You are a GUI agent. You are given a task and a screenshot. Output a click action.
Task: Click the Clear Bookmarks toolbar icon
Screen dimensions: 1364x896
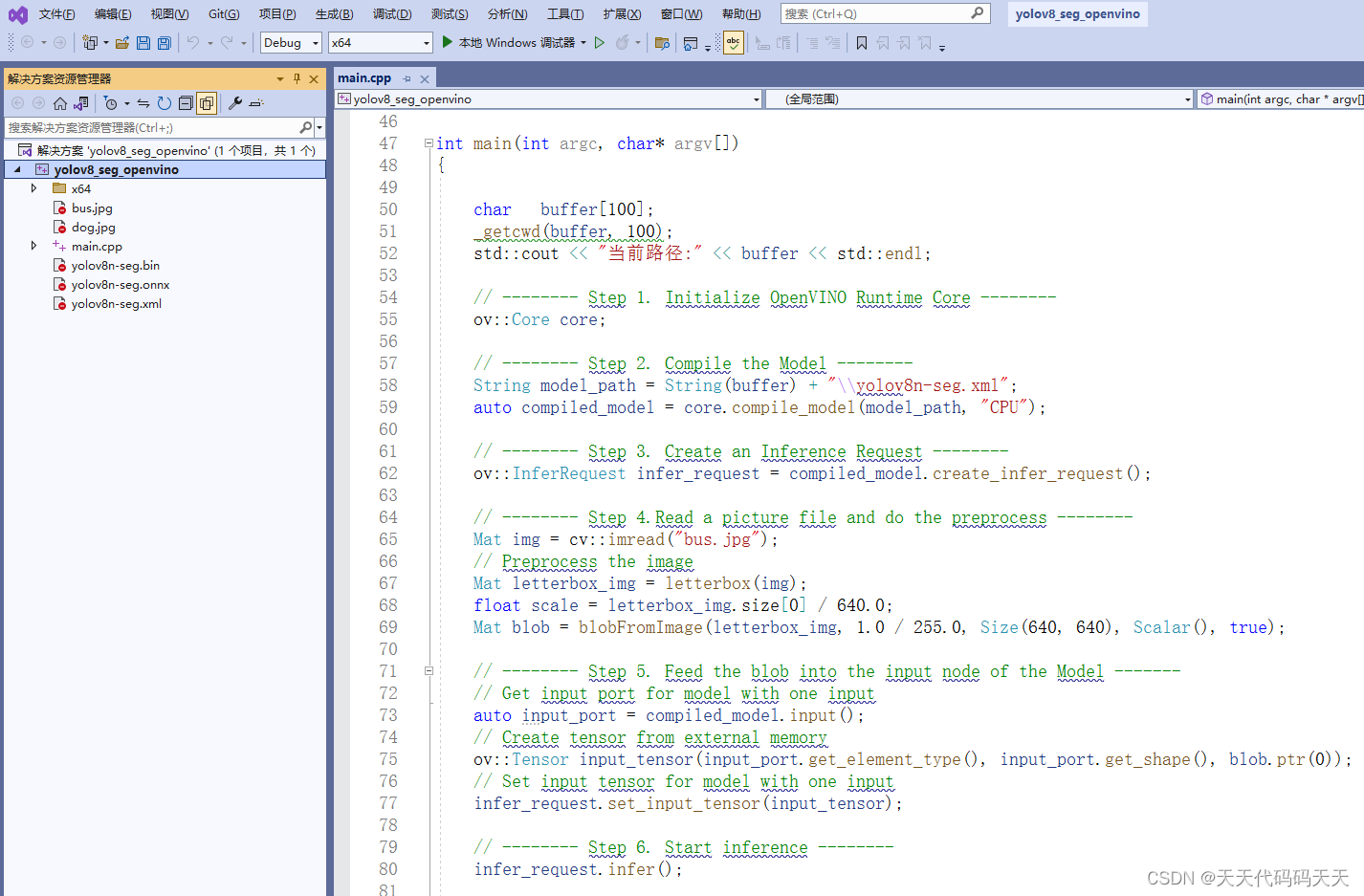(x=925, y=42)
